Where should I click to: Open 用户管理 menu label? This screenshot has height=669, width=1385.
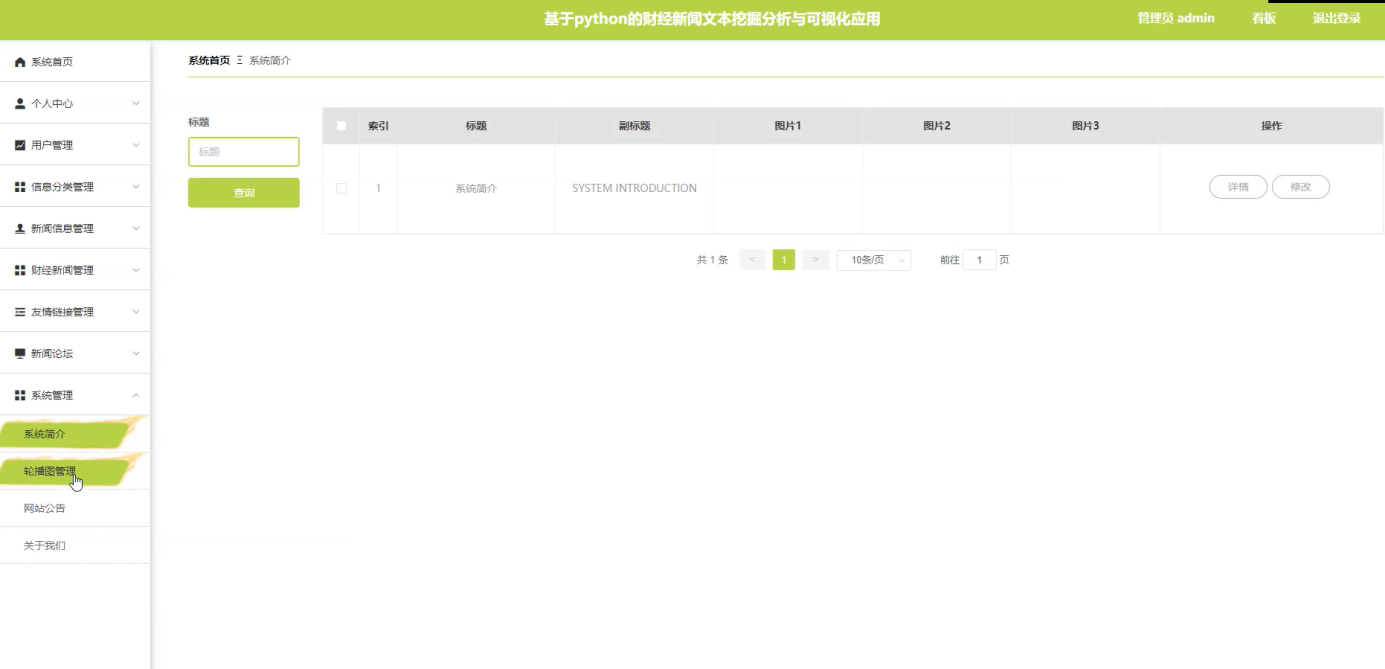[x=52, y=146]
